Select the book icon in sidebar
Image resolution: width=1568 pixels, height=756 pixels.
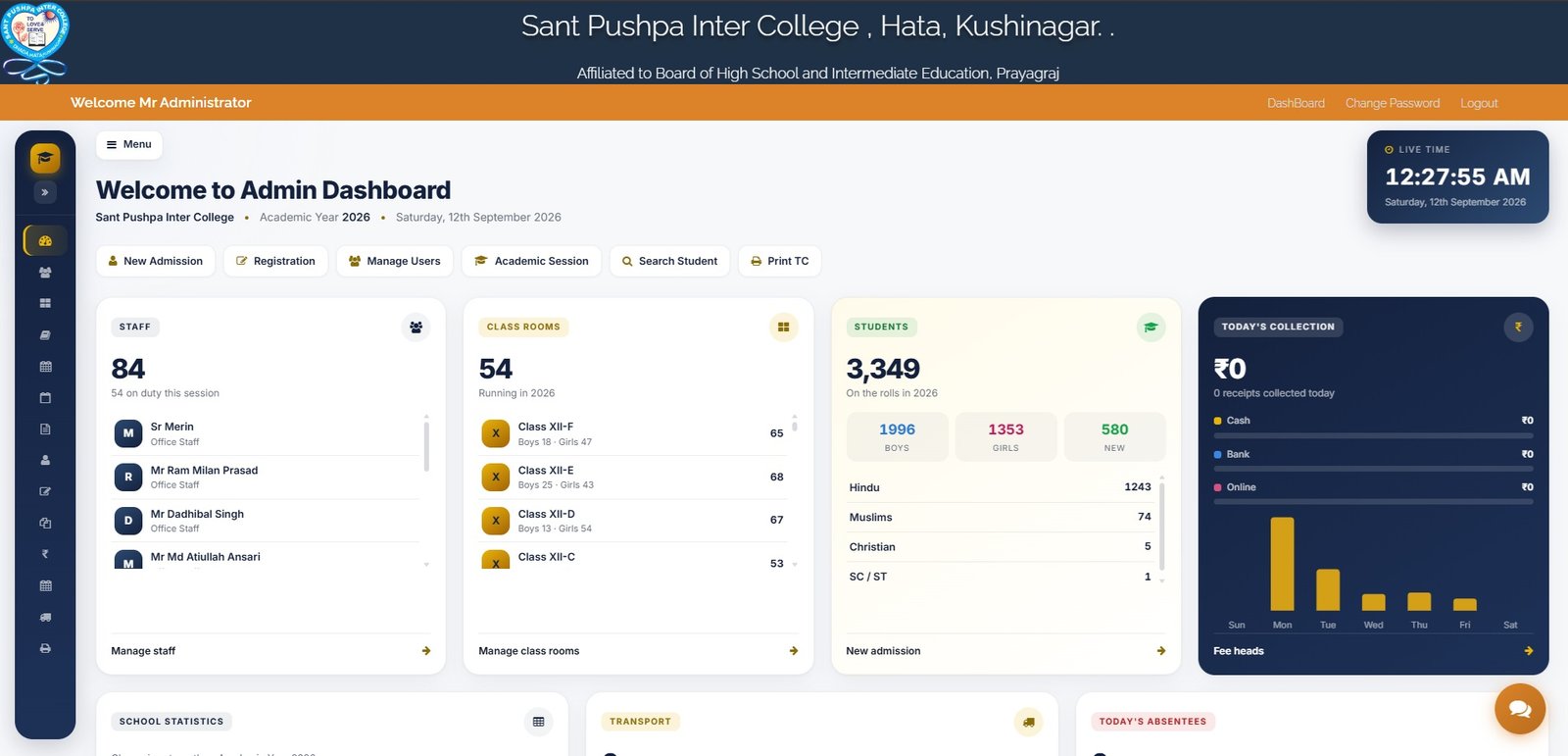click(x=45, y=335)
